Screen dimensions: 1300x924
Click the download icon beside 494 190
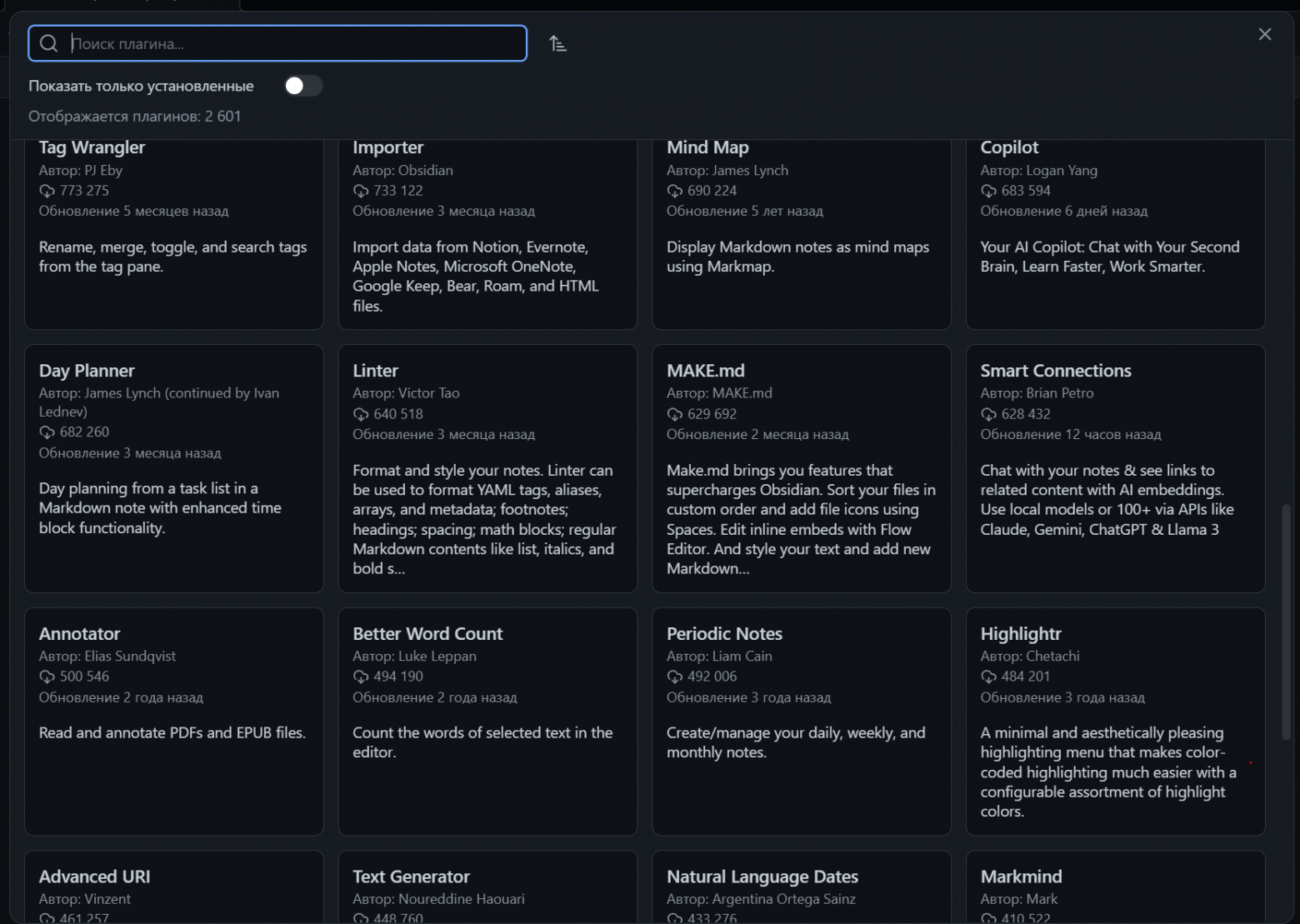(x=361, y=677)
